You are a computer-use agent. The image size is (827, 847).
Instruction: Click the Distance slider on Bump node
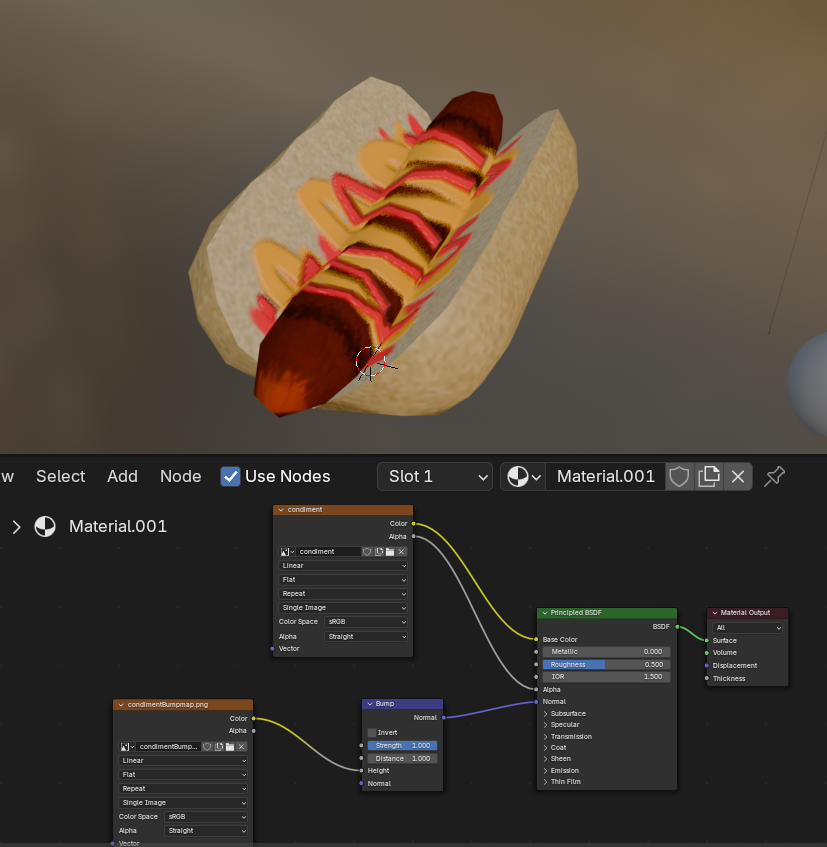pyautogui.click(x=402, y=758)
